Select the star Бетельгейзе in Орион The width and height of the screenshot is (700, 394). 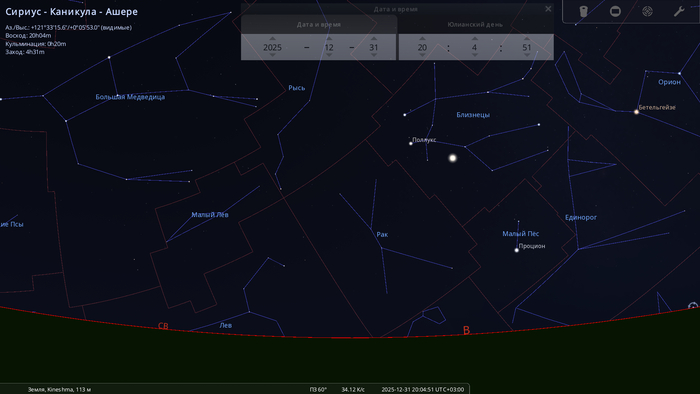pyautogui.click(x=637, y=112)
